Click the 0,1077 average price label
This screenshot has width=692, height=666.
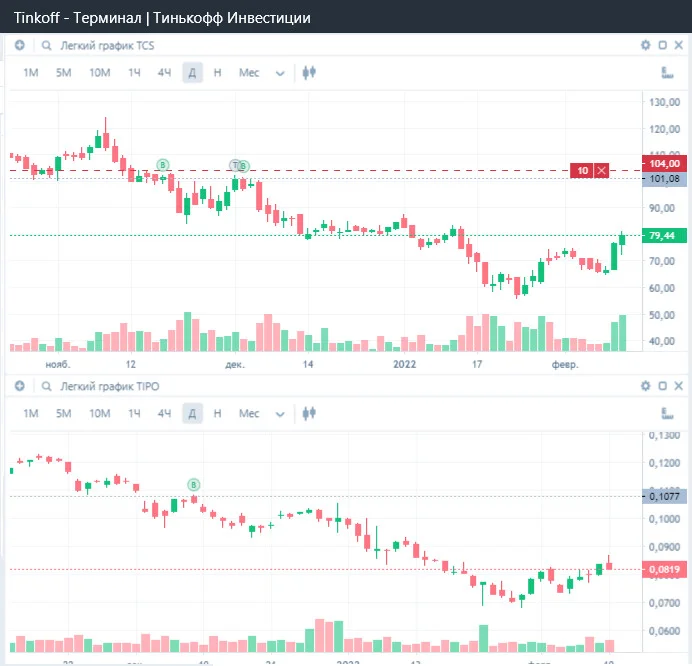664,497
